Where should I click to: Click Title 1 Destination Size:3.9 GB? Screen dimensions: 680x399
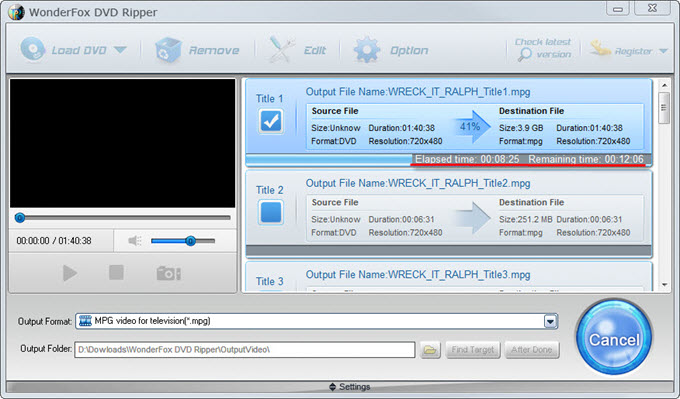pos(521,128)
